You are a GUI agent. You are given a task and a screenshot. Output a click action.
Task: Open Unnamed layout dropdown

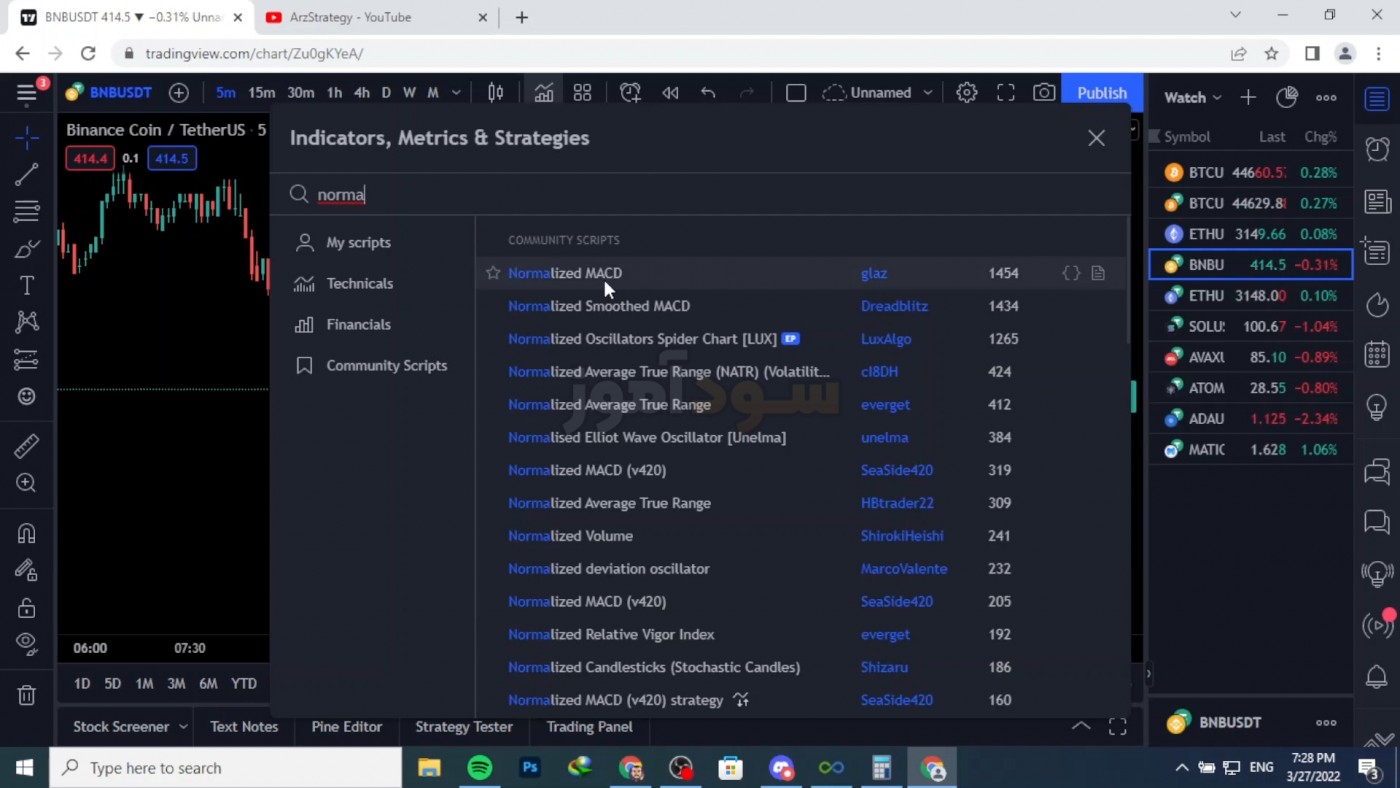878,93
